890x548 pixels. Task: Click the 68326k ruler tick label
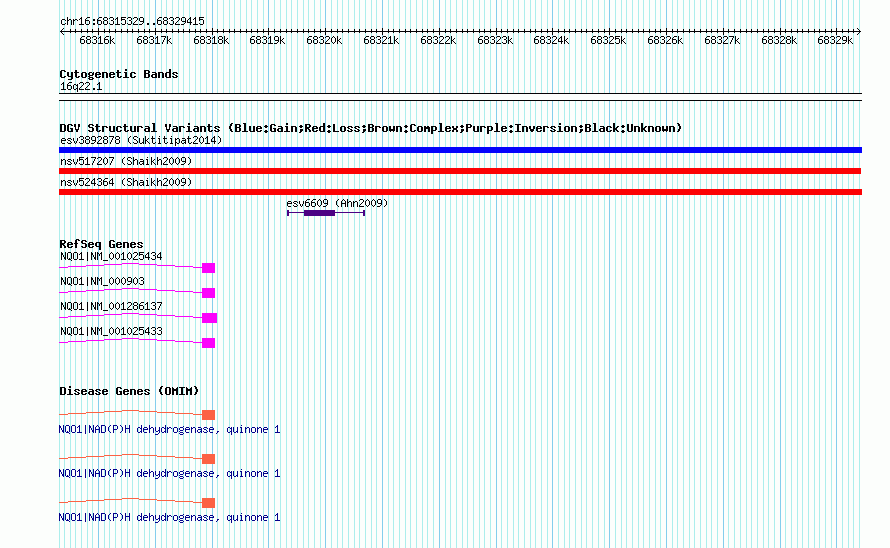665,40
